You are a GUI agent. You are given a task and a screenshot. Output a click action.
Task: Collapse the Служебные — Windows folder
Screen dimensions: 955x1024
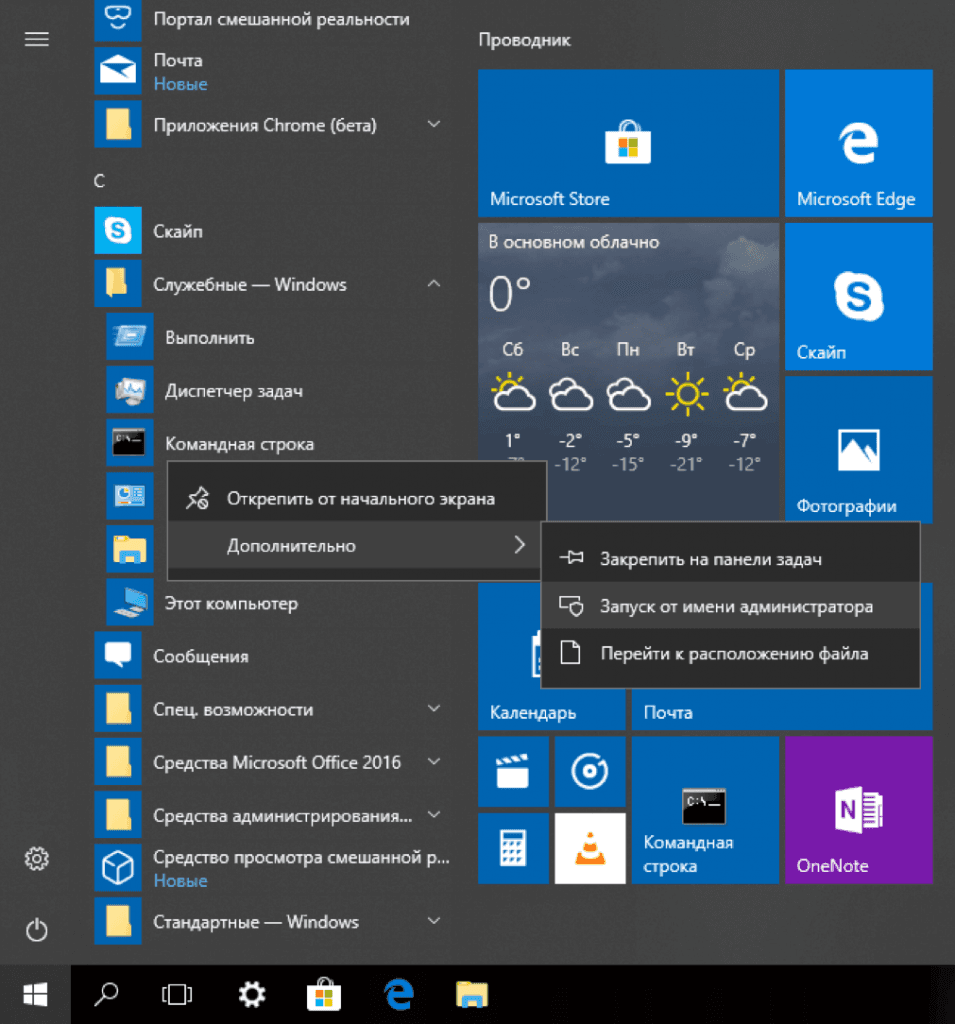click(434, 285)
